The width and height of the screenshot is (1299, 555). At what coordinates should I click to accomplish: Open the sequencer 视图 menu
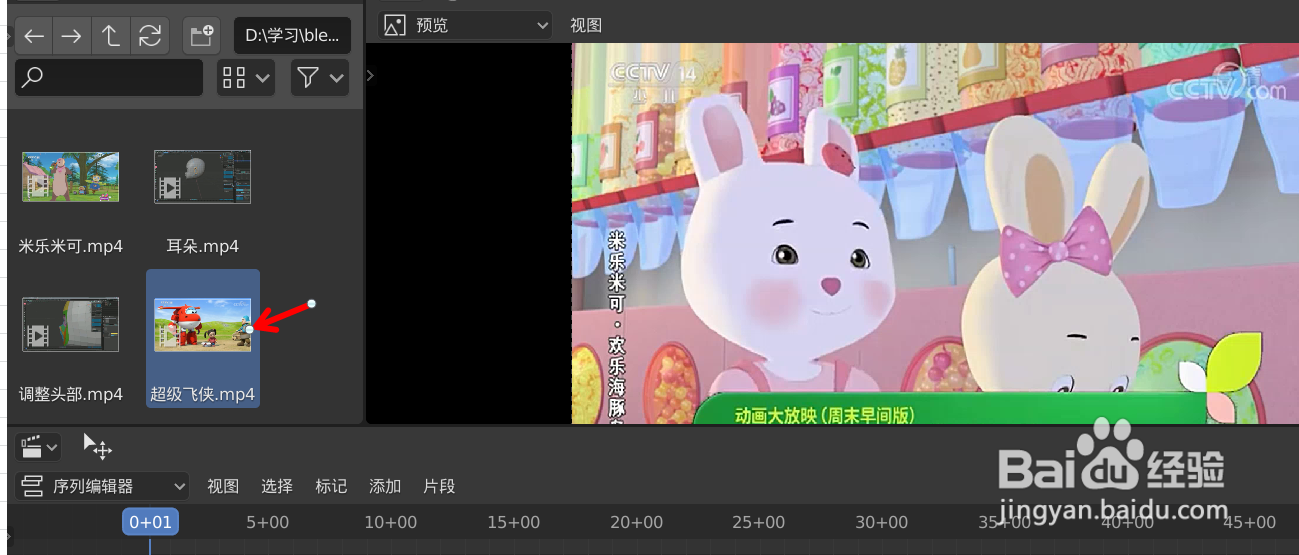(x=223, y=486)
